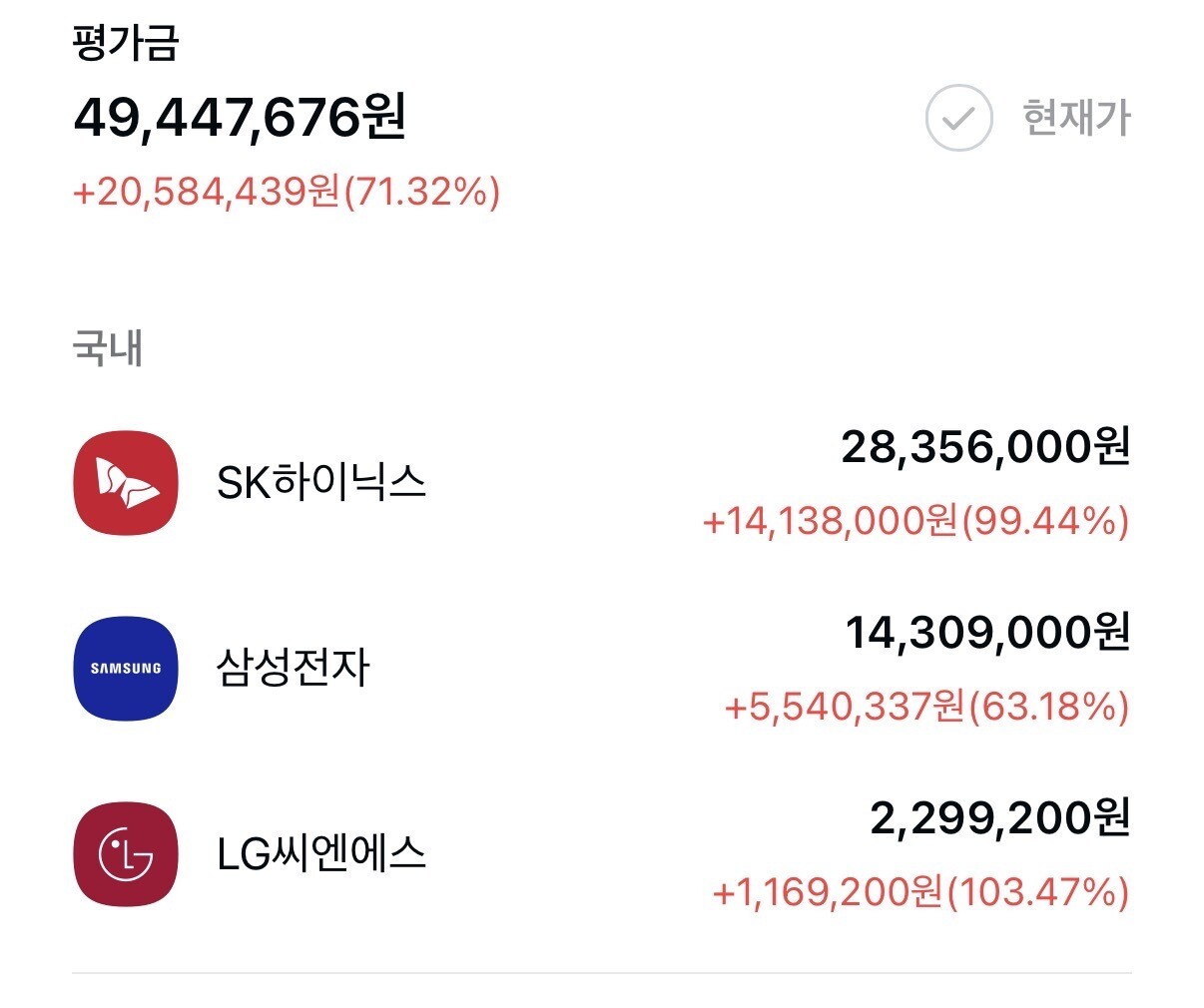The height and width of the screenshot is (1008, 1204).
Task: Tap the SK하이닉스 red butterfly logo
Action: click(126, 483)
